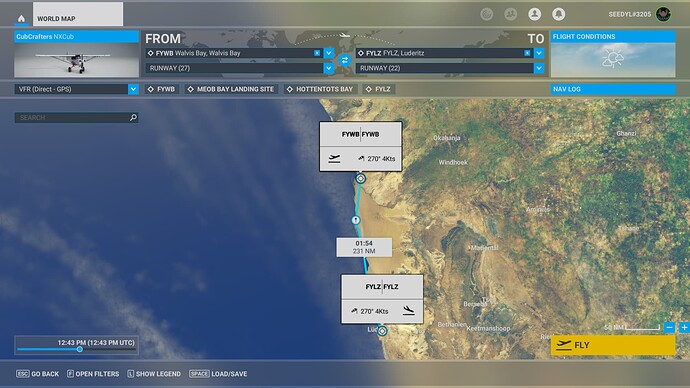Clear the FYWB departure airport
Viewport: 690px width, 388px height.
317,53
